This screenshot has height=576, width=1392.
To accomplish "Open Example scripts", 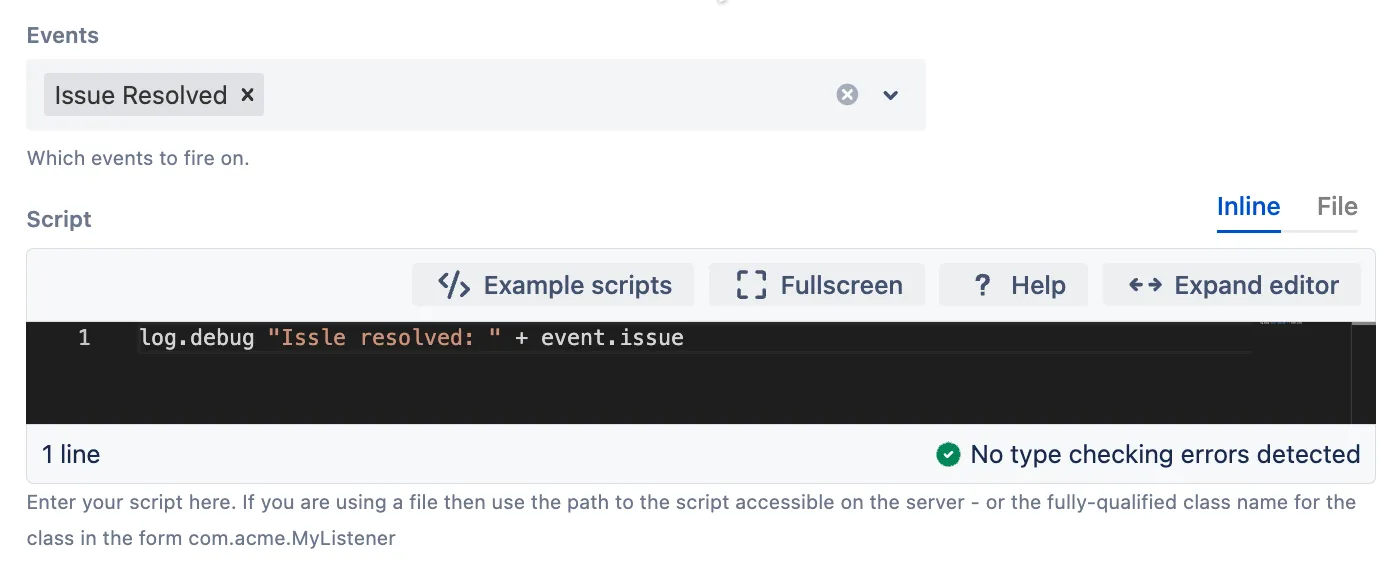I will pos(554,285).
